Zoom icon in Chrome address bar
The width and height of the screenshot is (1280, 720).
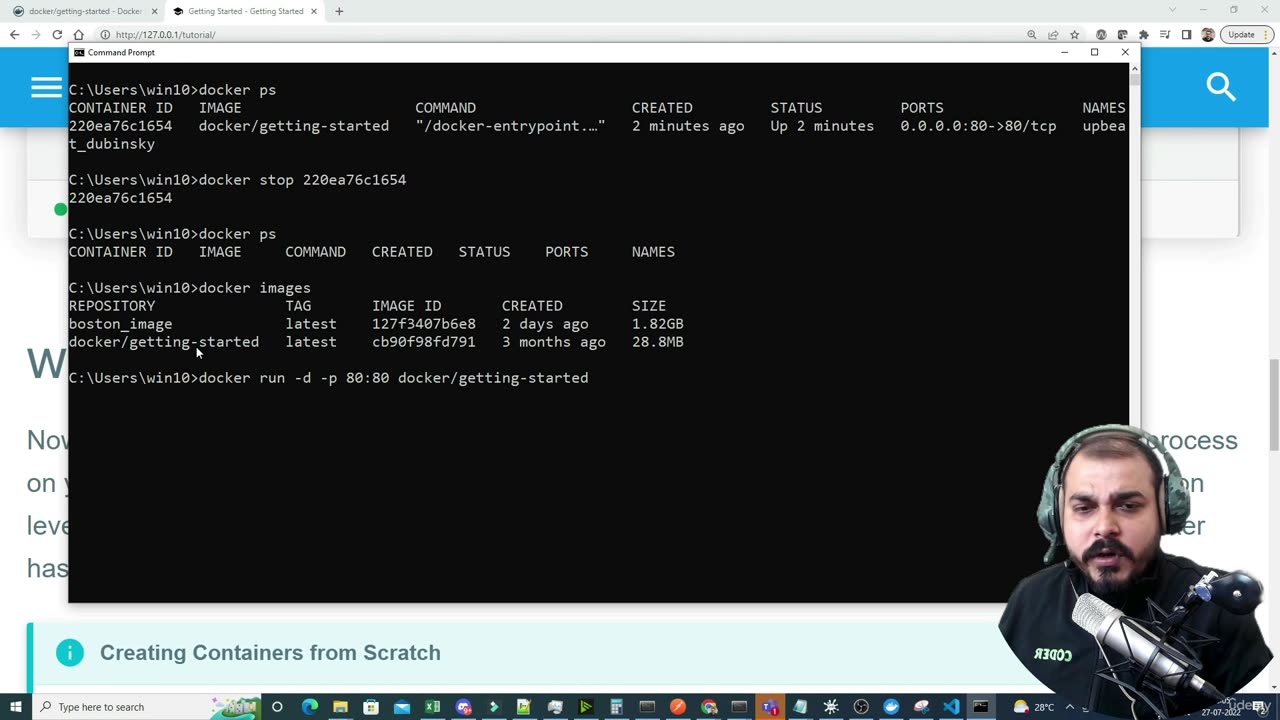point(1031,34)
